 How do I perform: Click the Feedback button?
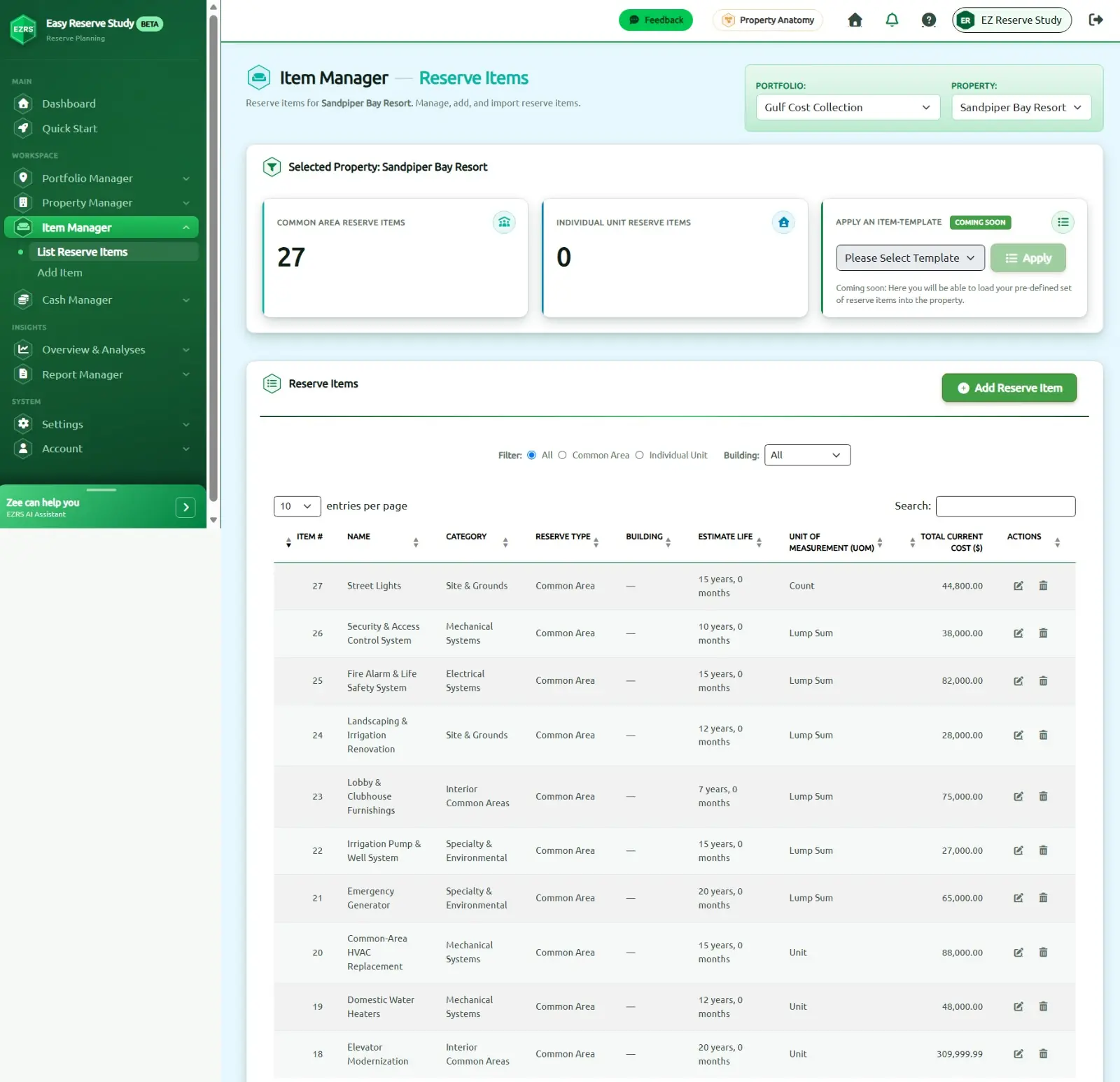point(655,20)
